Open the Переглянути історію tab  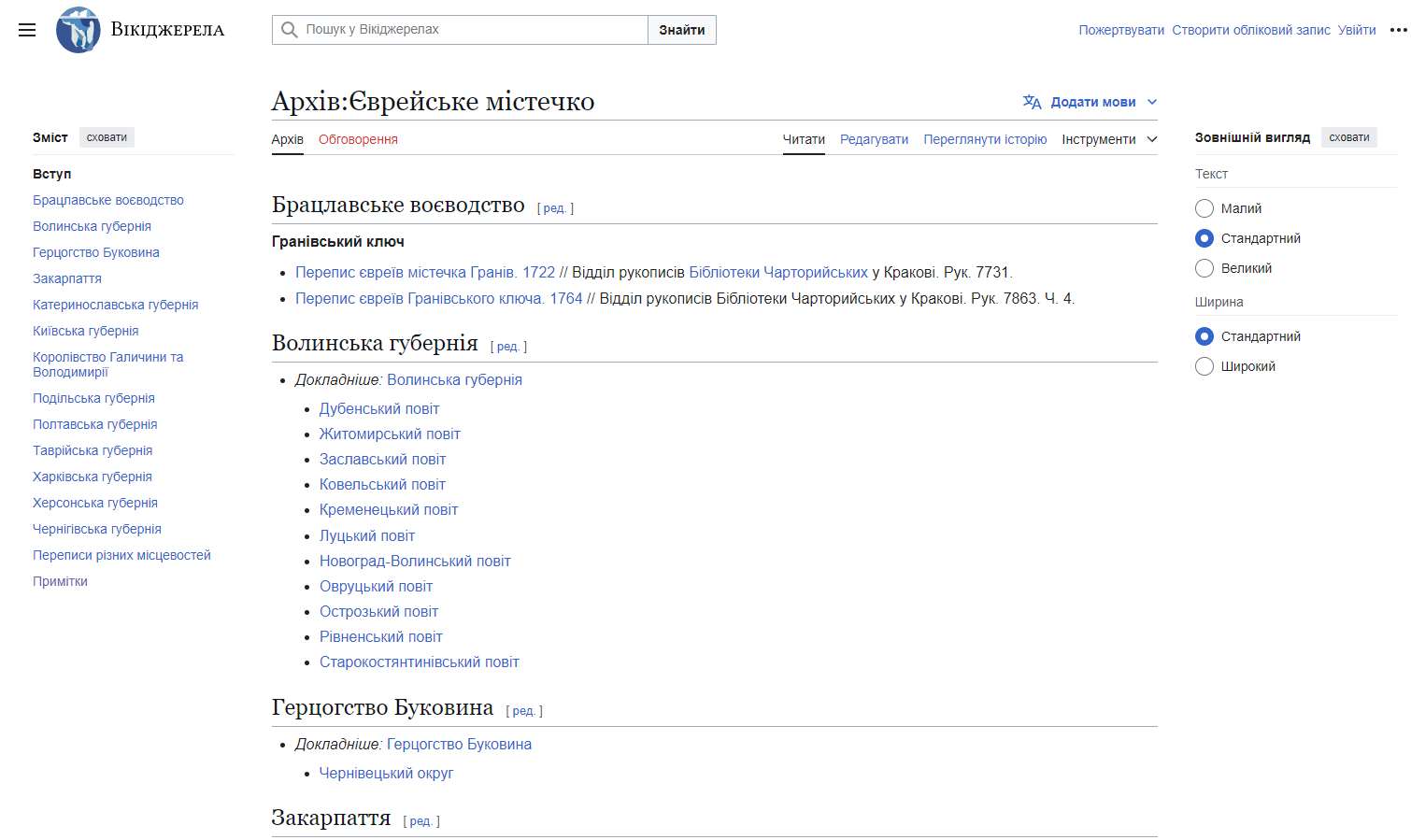[985, 139]
